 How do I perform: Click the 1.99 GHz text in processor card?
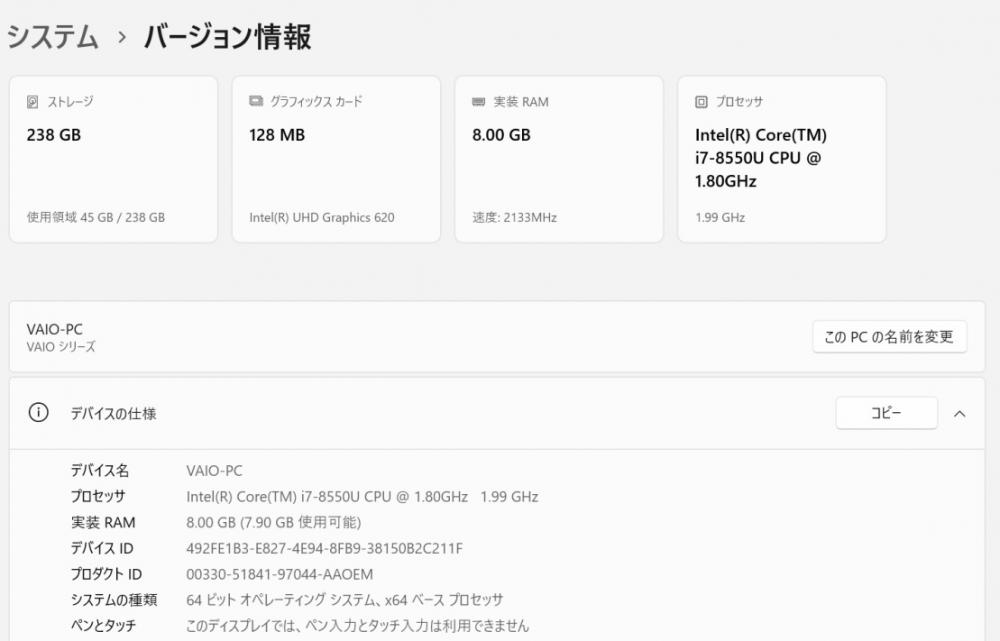click(720, 217)
